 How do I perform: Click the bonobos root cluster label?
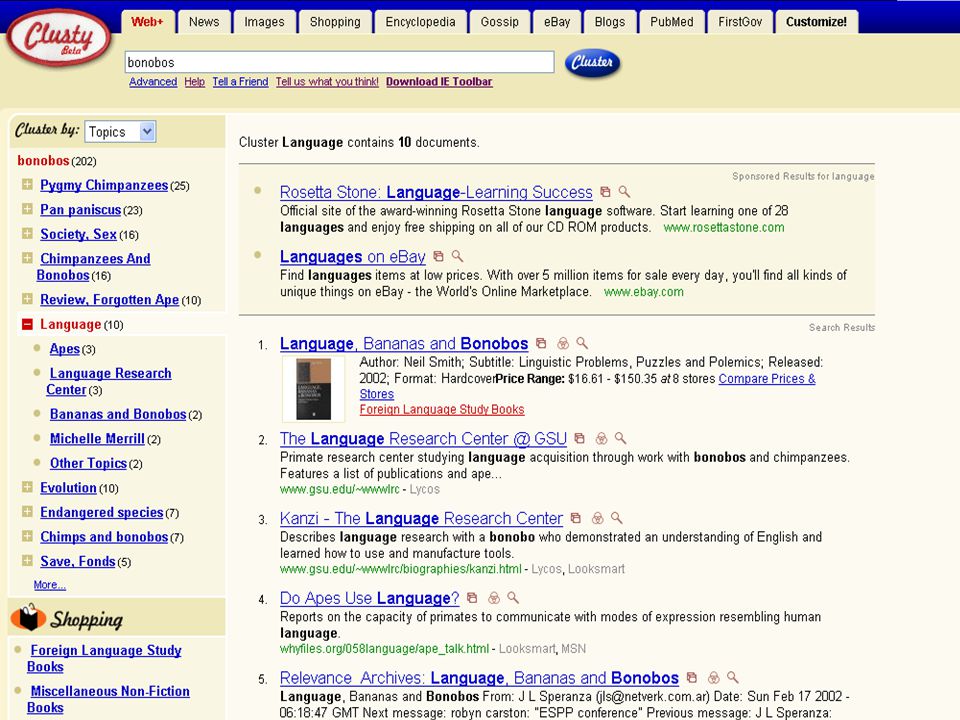pos(43,160)
